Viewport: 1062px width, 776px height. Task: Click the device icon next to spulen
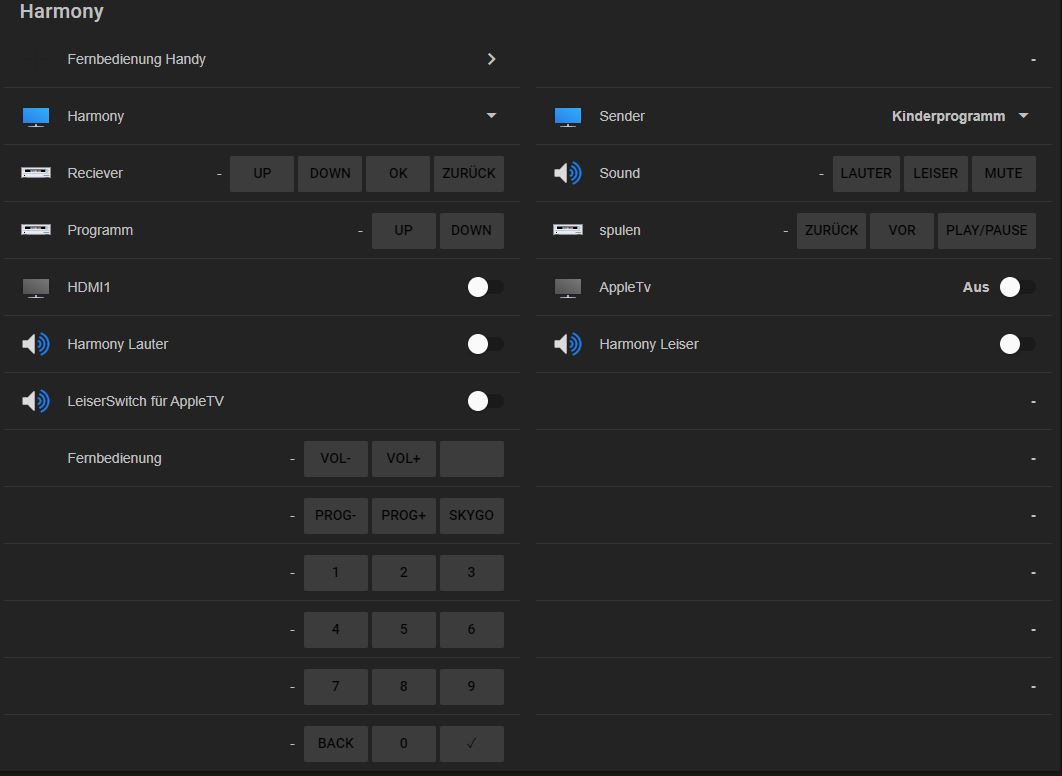[568, 230]
